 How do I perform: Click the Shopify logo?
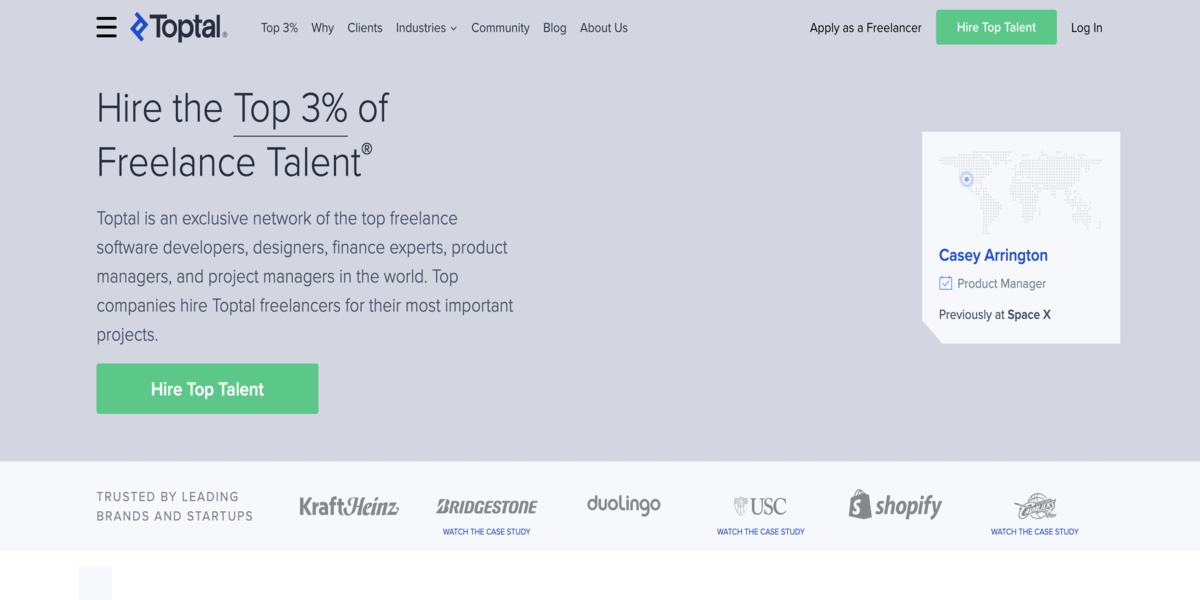895,505
